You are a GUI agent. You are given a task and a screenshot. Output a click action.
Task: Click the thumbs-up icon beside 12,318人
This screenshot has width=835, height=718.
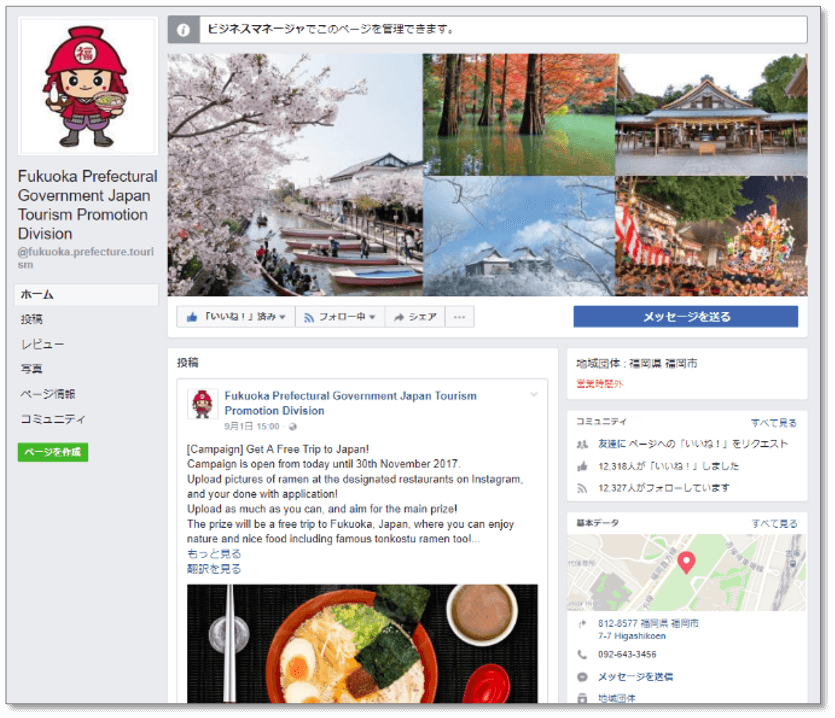pyautogui.click(x=582, y=467)
